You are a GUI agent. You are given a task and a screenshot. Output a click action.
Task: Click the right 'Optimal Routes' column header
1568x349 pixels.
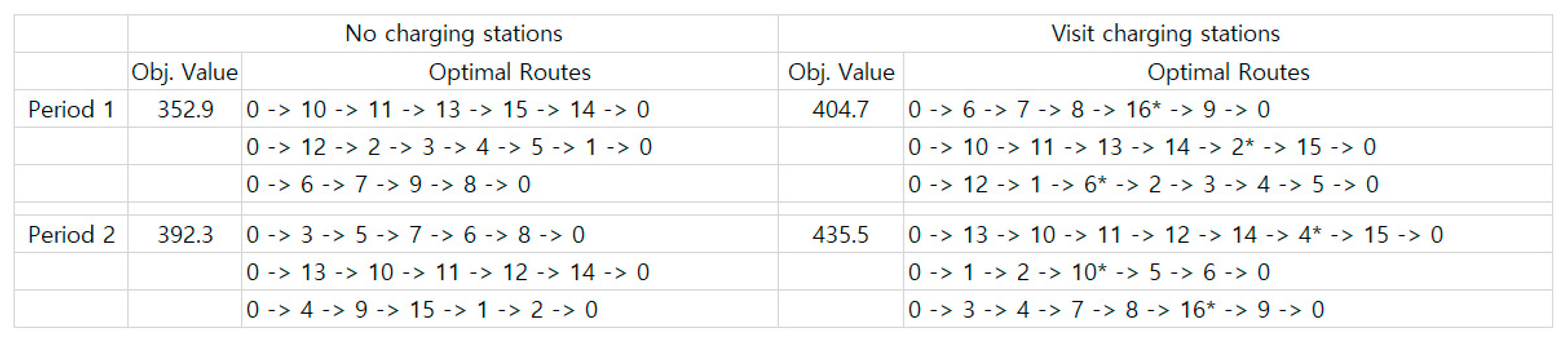pos(1228,72)
